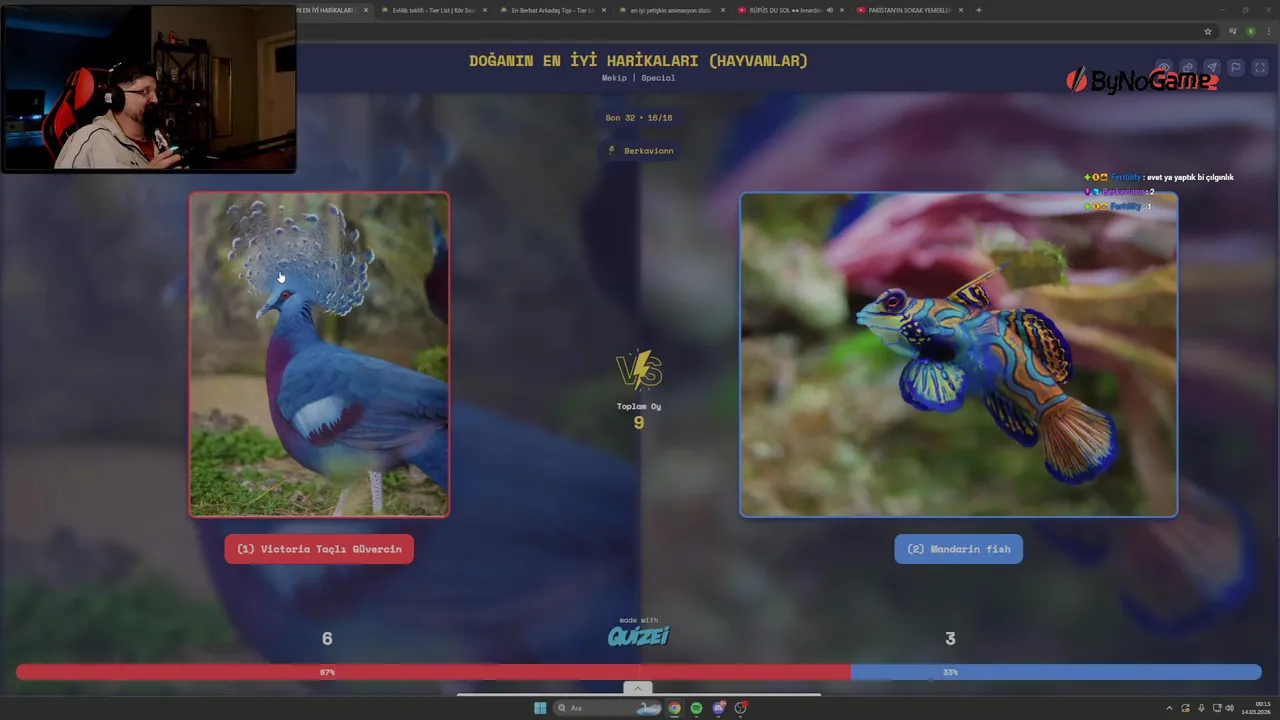Click the microphone icon in system tray
This screenshot has height=720, width=1280.
pos(1201,708)
